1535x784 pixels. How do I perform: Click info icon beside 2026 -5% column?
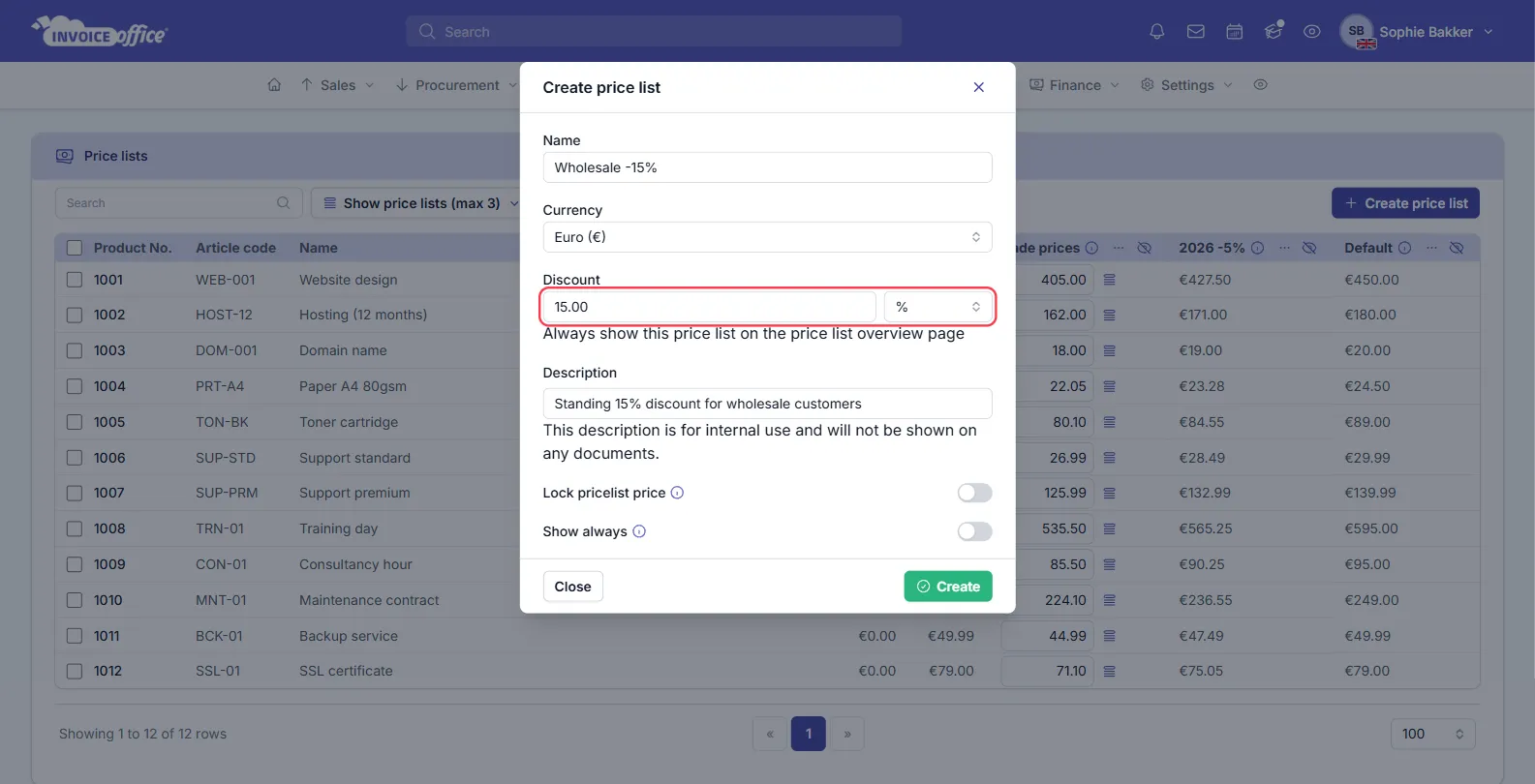(x=1257, y=248)
